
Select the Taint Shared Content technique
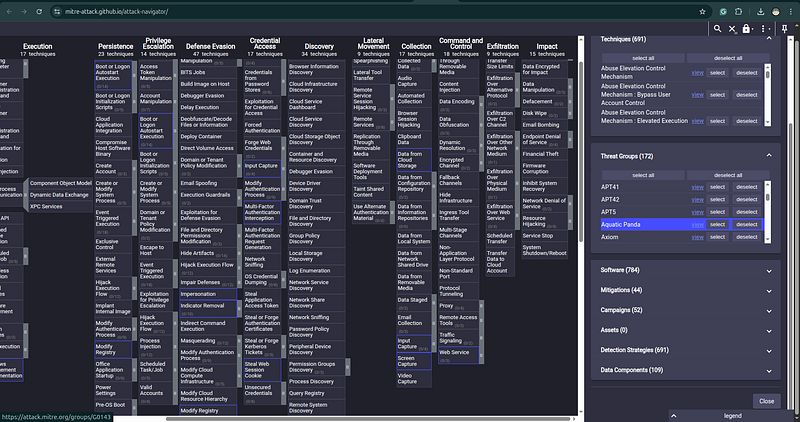click(x=371, y=192)
